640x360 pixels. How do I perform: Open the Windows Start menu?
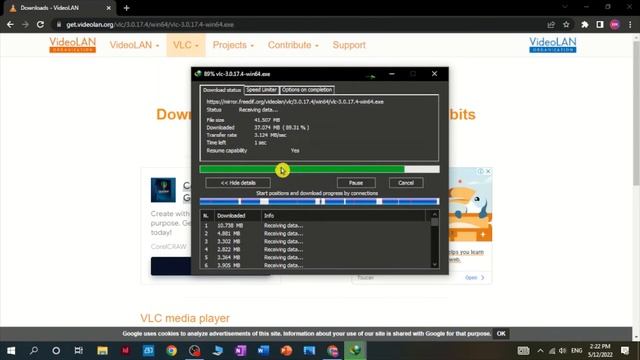(x=11, y=350)
